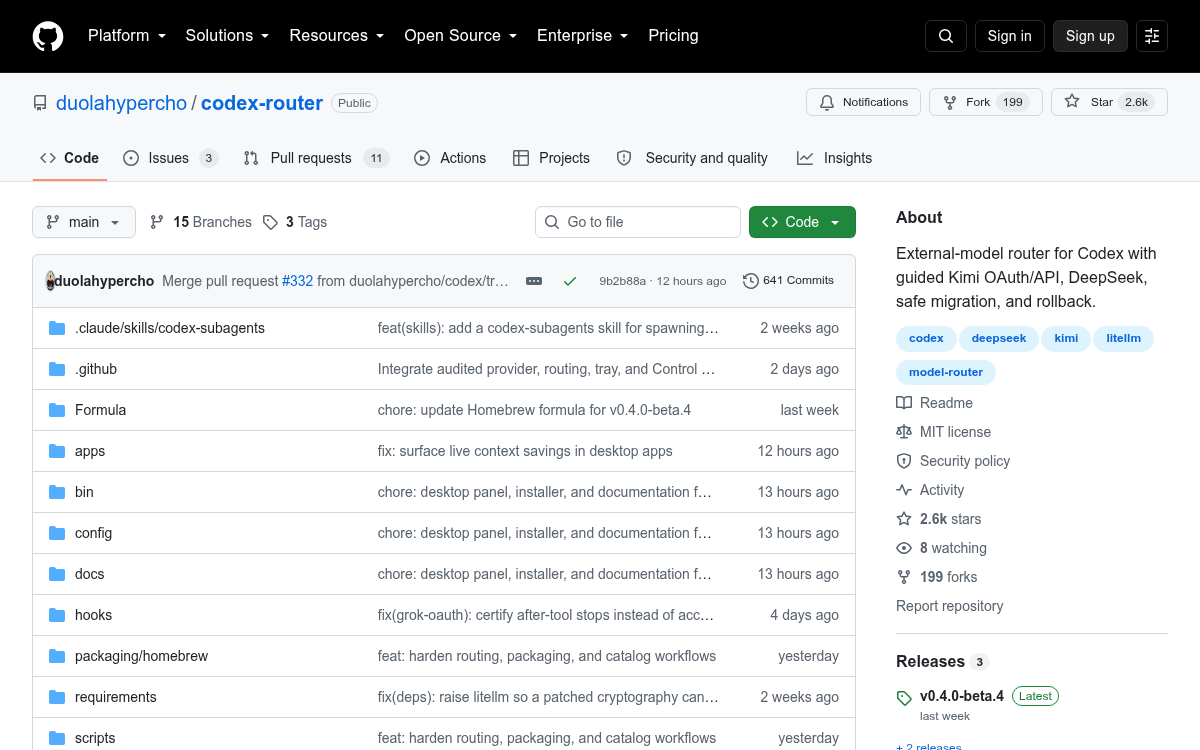Expand the Platform menu in header
The width and height of the screenshot is (1200, 750).
[126, 36]
